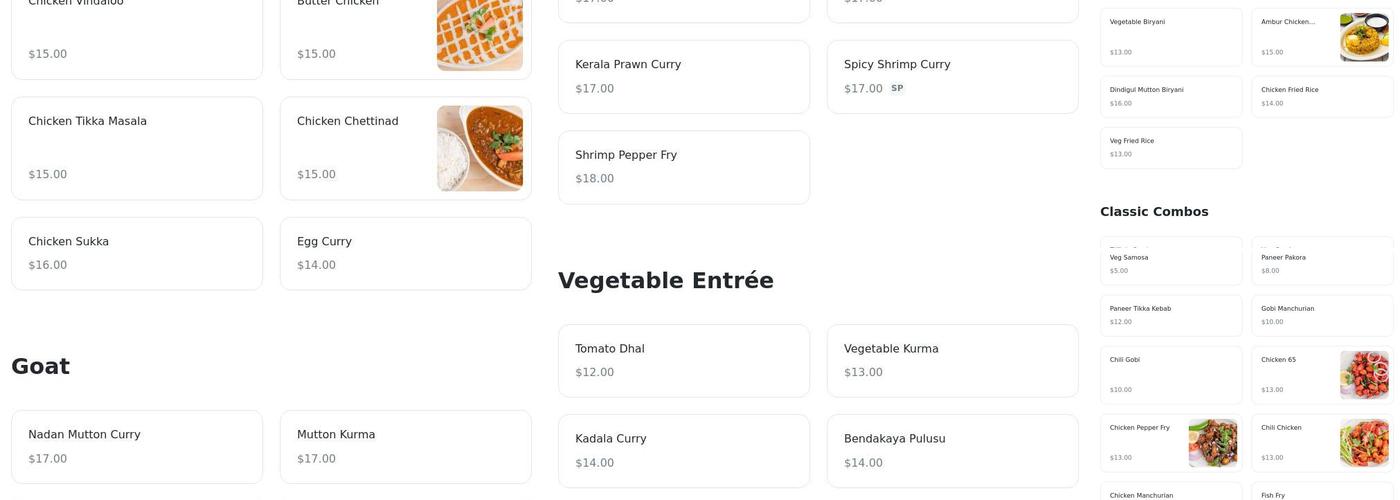Open the Dindigul Mutton Biryani card
Image resolution: width=1400 pixels, height=500 pixels.
pos(1170,97)
